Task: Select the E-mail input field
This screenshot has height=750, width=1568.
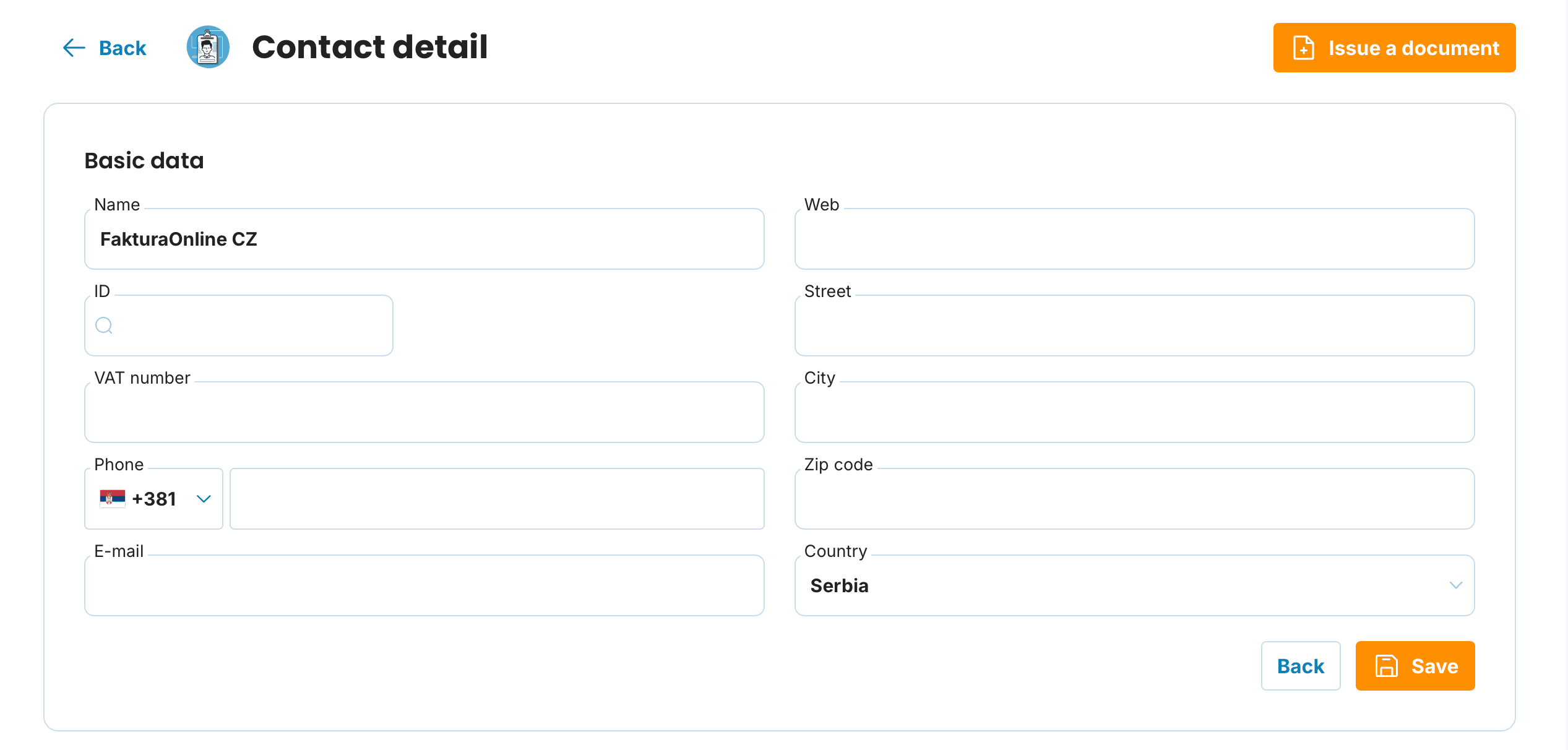Action: coord(424,585)
